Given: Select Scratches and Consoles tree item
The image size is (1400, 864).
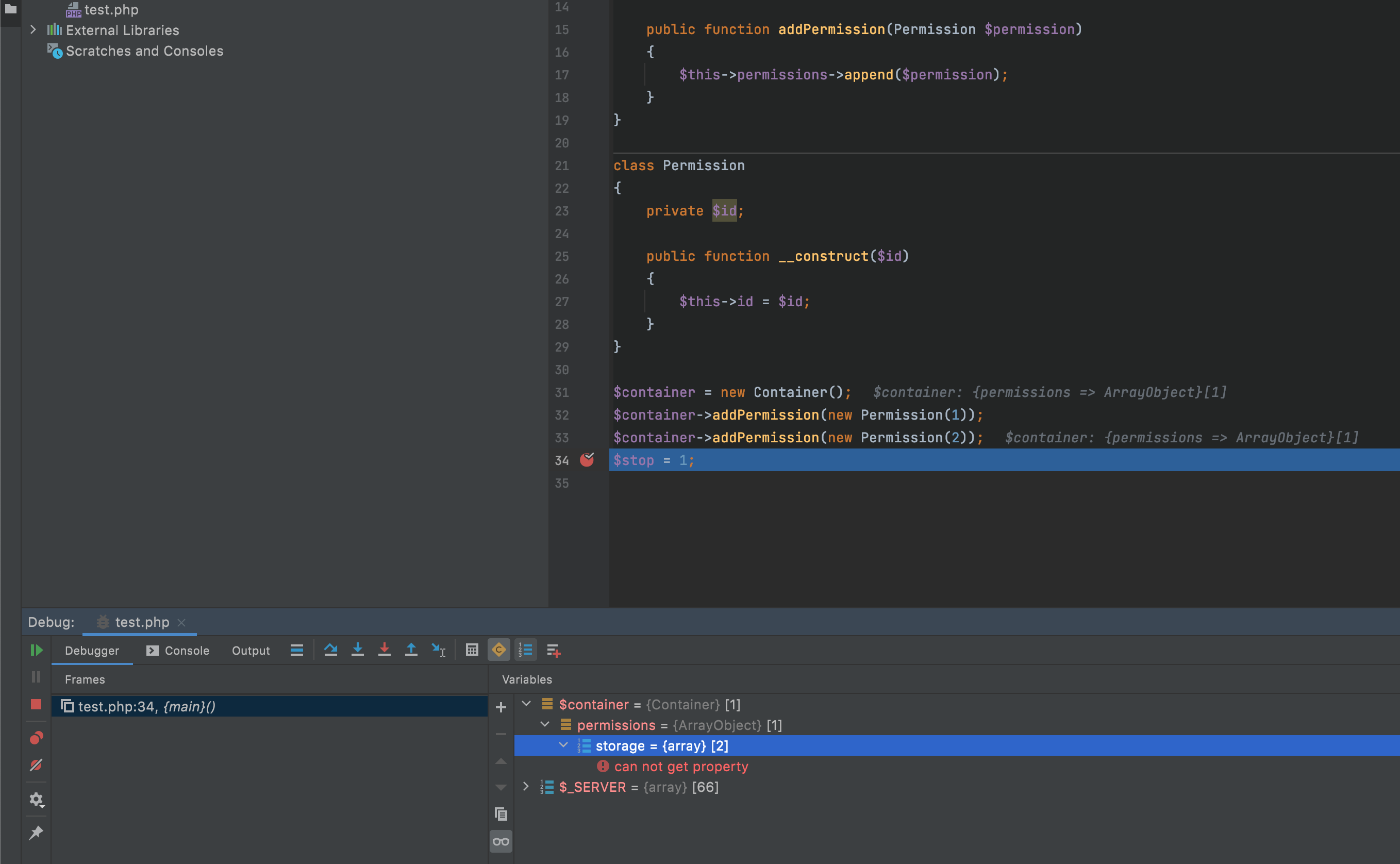Looking at the screenshot, I should click(x=144, y=51).
